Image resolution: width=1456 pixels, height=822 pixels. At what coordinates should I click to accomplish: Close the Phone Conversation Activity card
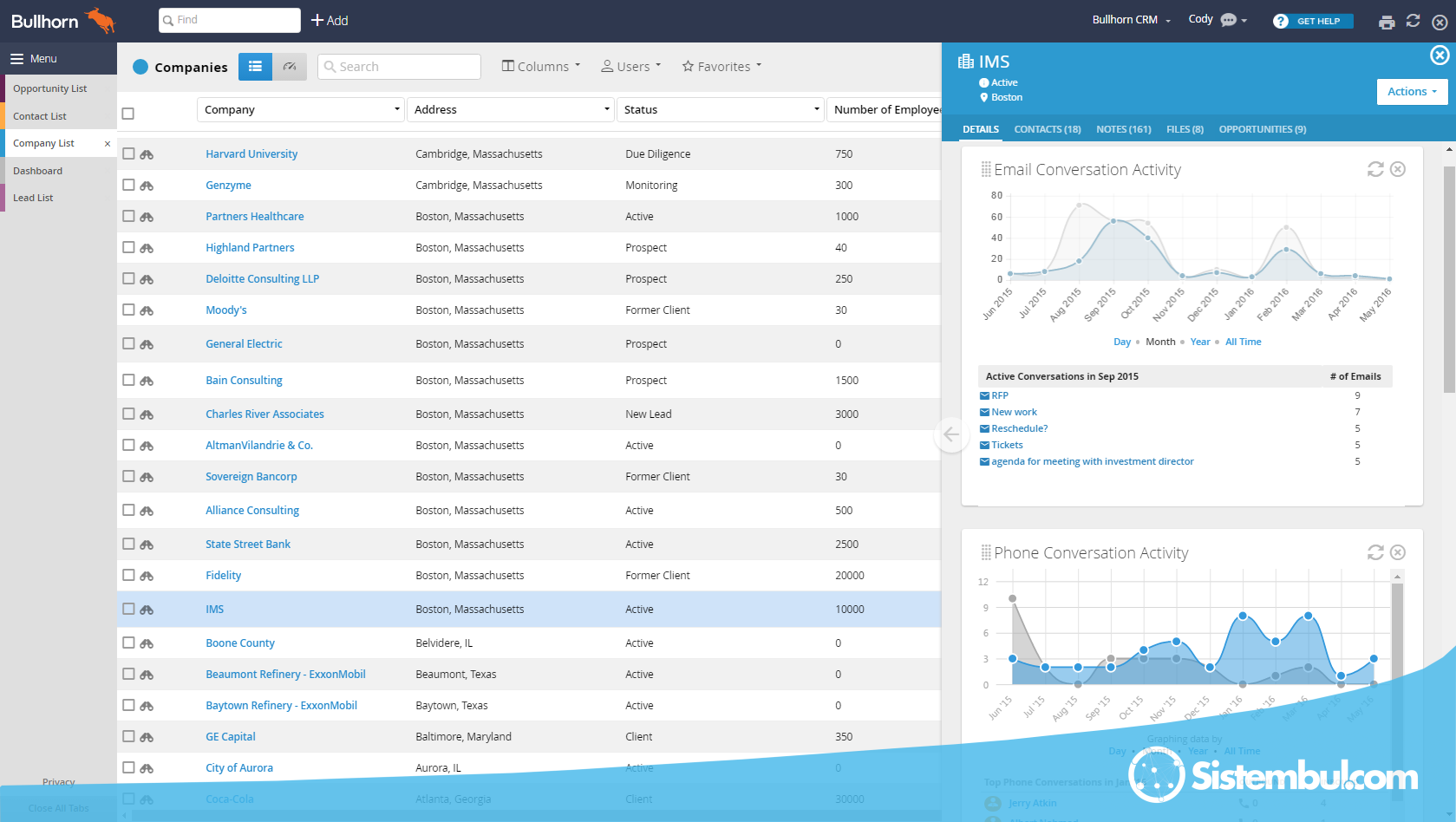[x=1398, y=552]
